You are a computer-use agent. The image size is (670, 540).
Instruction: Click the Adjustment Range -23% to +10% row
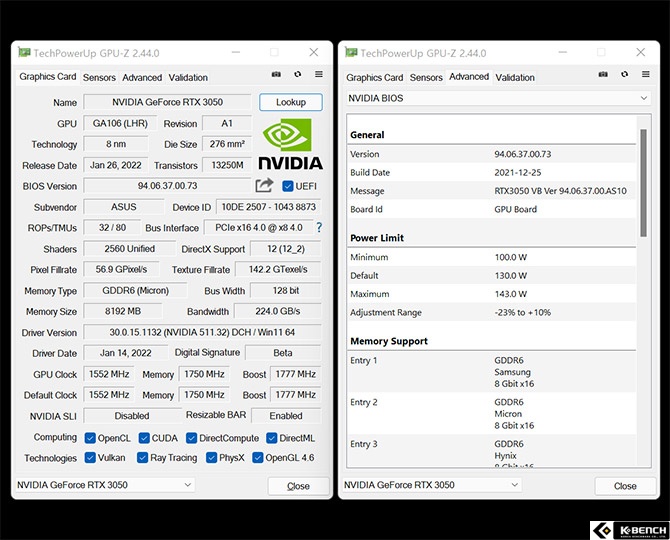[x=491, y=312]
